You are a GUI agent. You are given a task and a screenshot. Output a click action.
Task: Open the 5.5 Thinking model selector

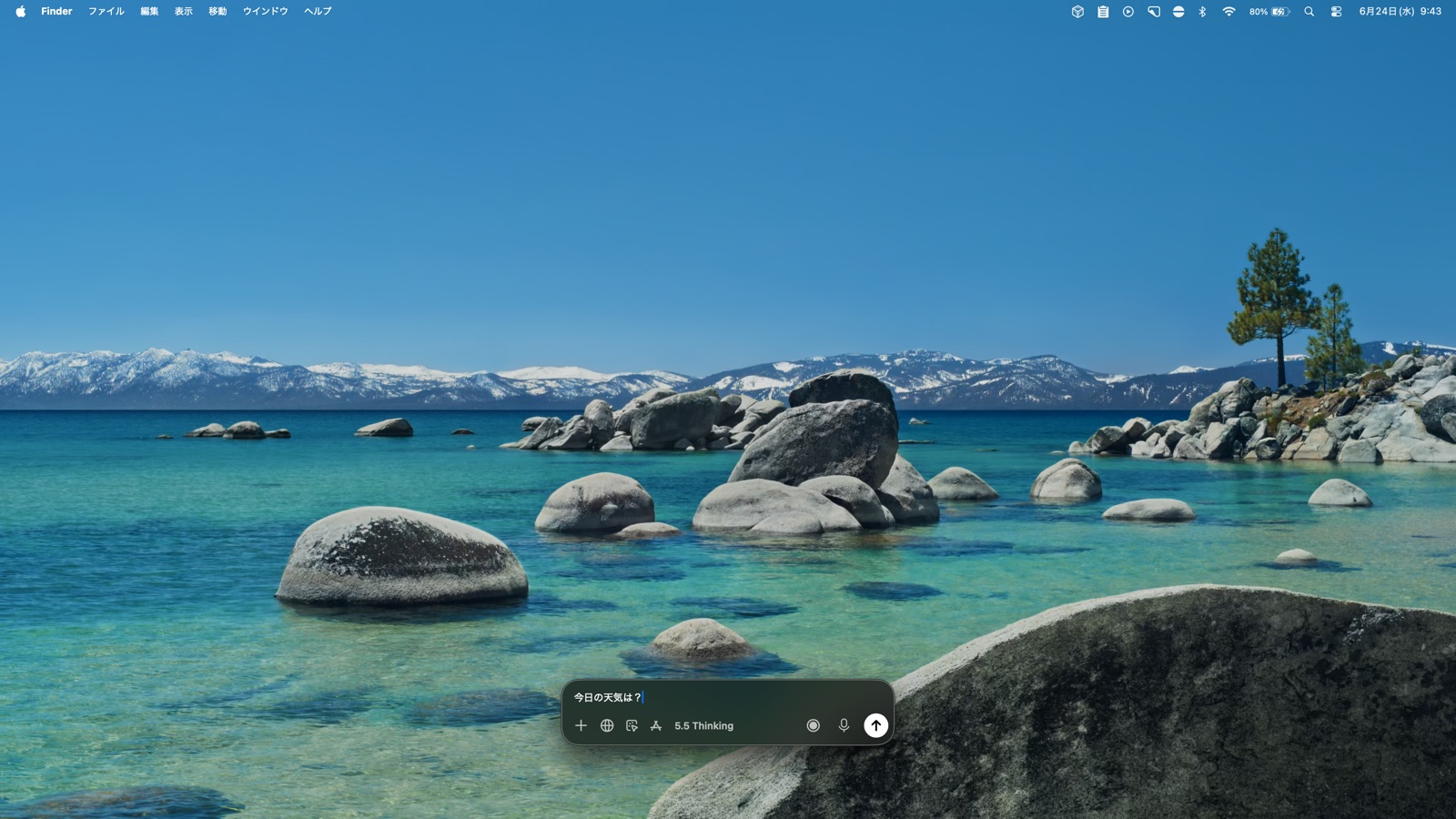(703, 726)
